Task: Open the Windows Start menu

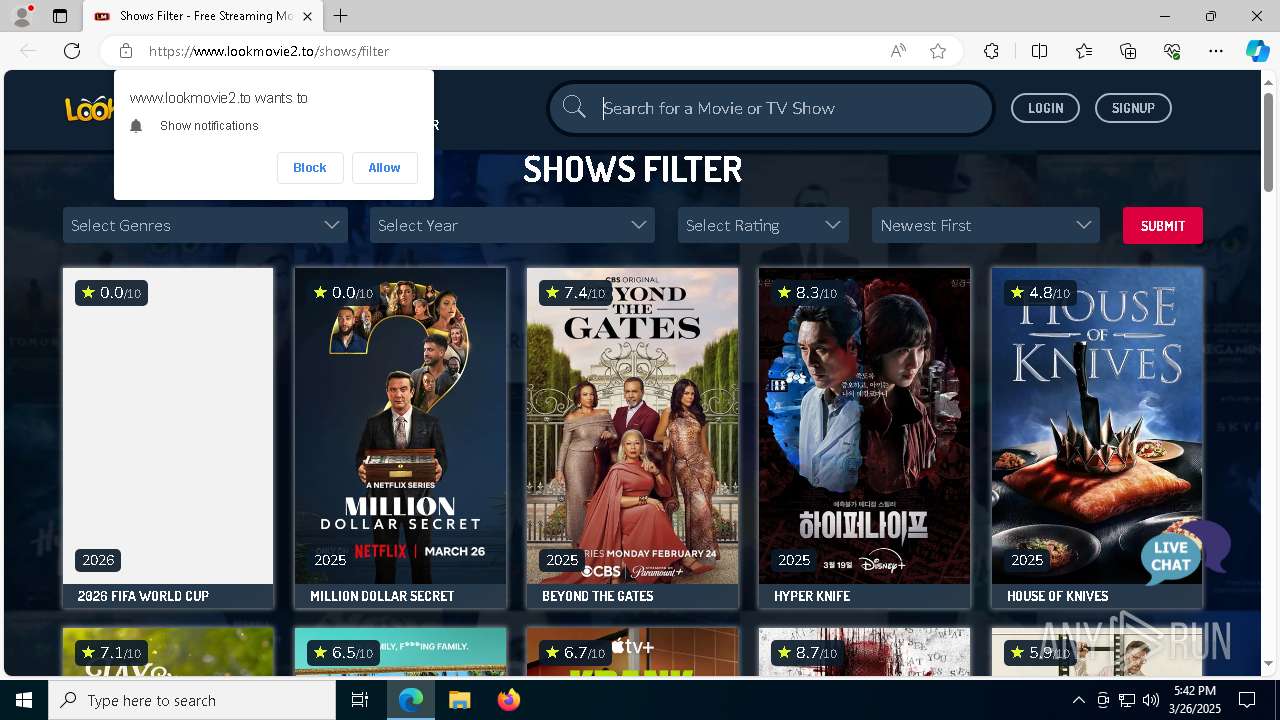Action: pos(24,700)
